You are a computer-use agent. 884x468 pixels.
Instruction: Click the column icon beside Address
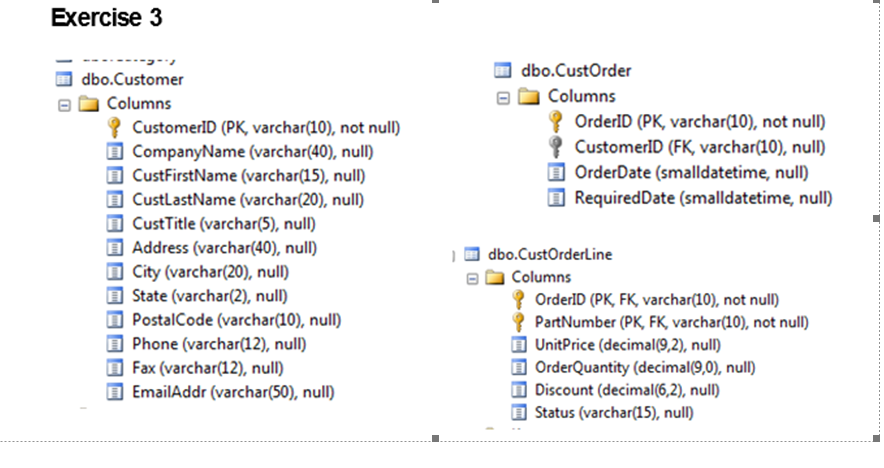(x=115, y=248)
